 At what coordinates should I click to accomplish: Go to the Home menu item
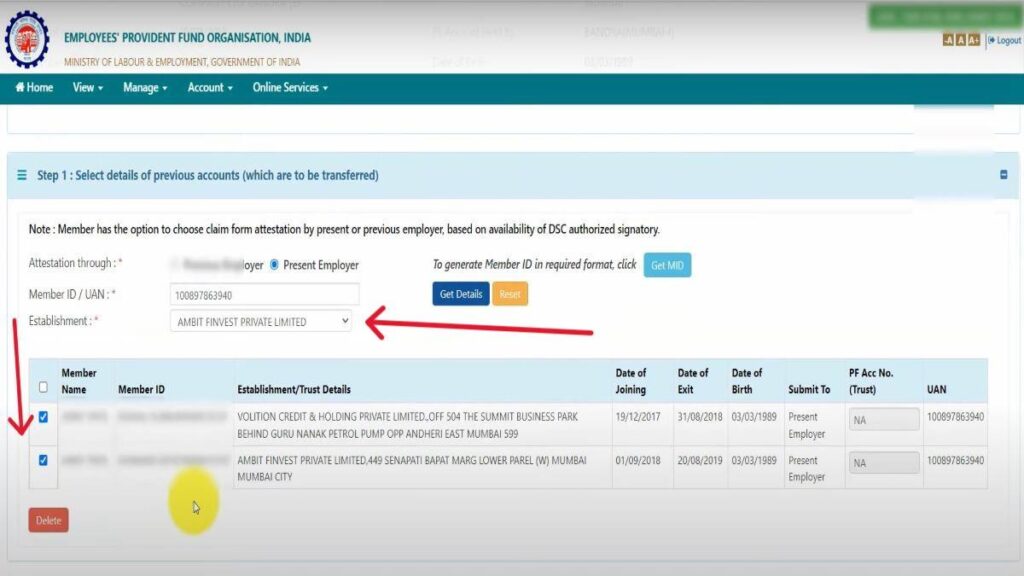tap(34, 88)
